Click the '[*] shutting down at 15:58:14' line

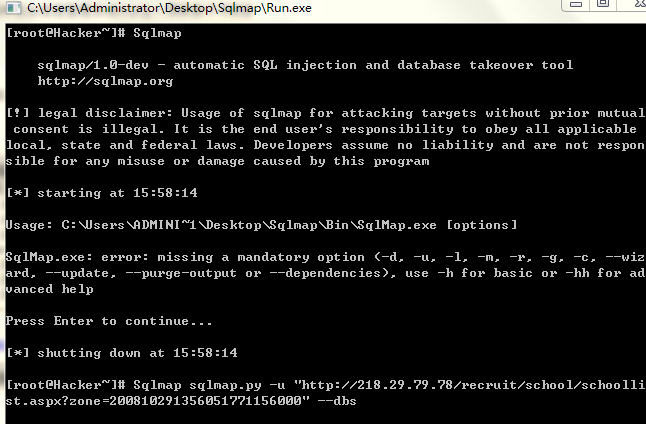point(122,353)
